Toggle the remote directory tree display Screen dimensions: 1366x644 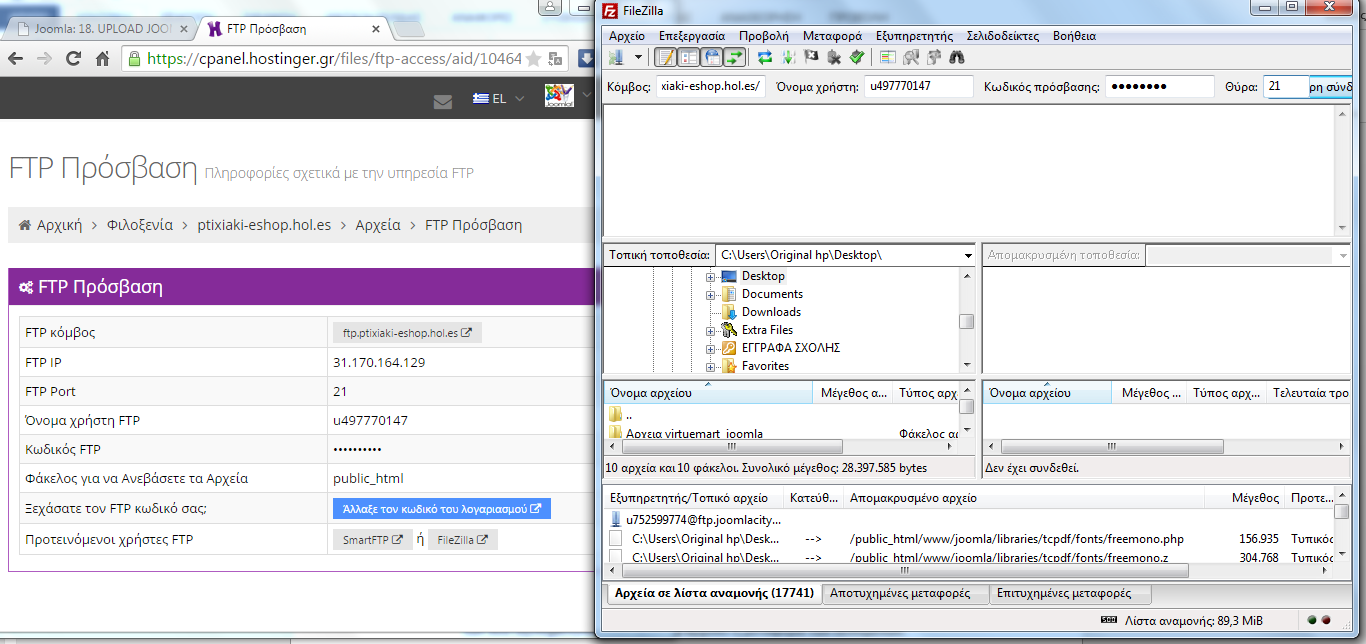pos(712,58)
